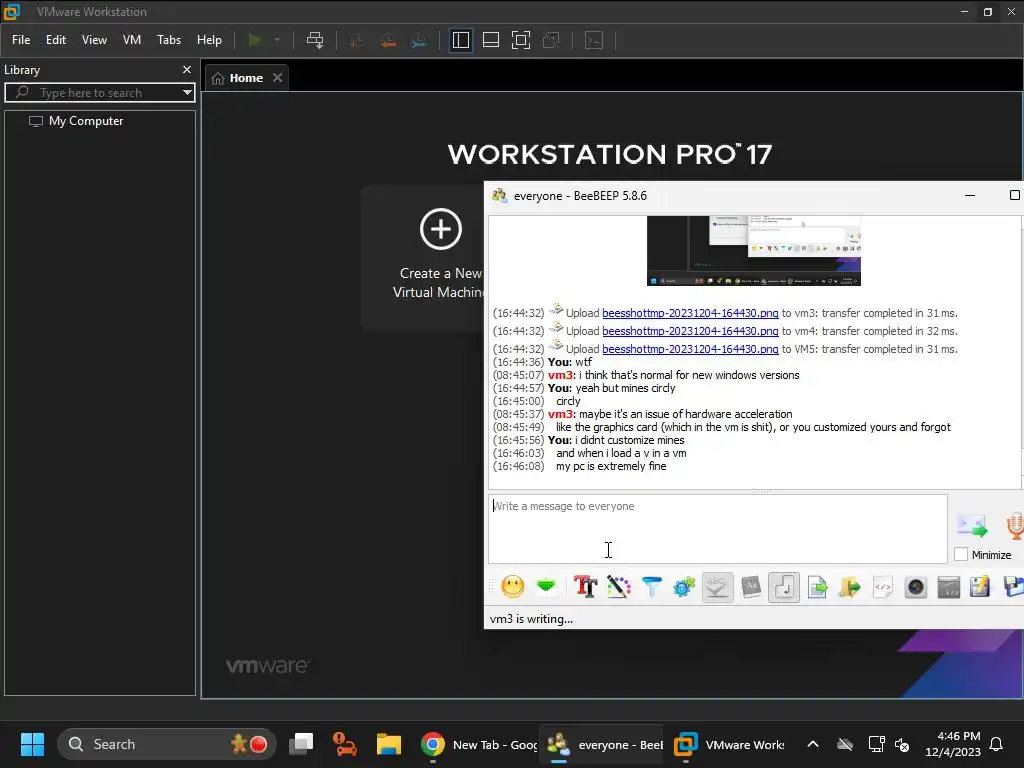Open the screenshot thumbnail in the chat
This screenshot has height=768, width=1024.
coord(754,251)
